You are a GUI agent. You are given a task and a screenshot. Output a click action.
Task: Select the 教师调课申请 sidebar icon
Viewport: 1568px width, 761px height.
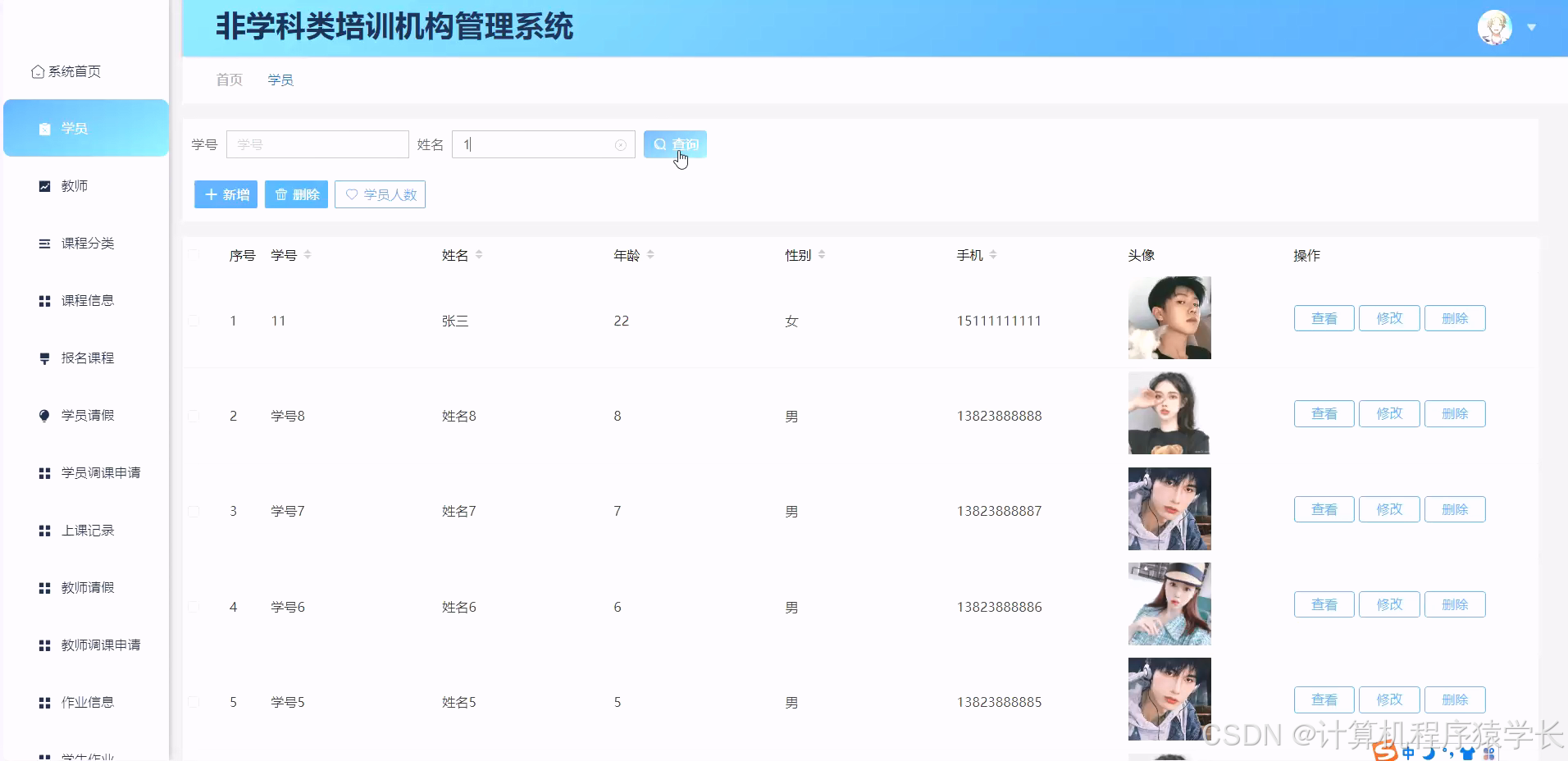[43, 645]
